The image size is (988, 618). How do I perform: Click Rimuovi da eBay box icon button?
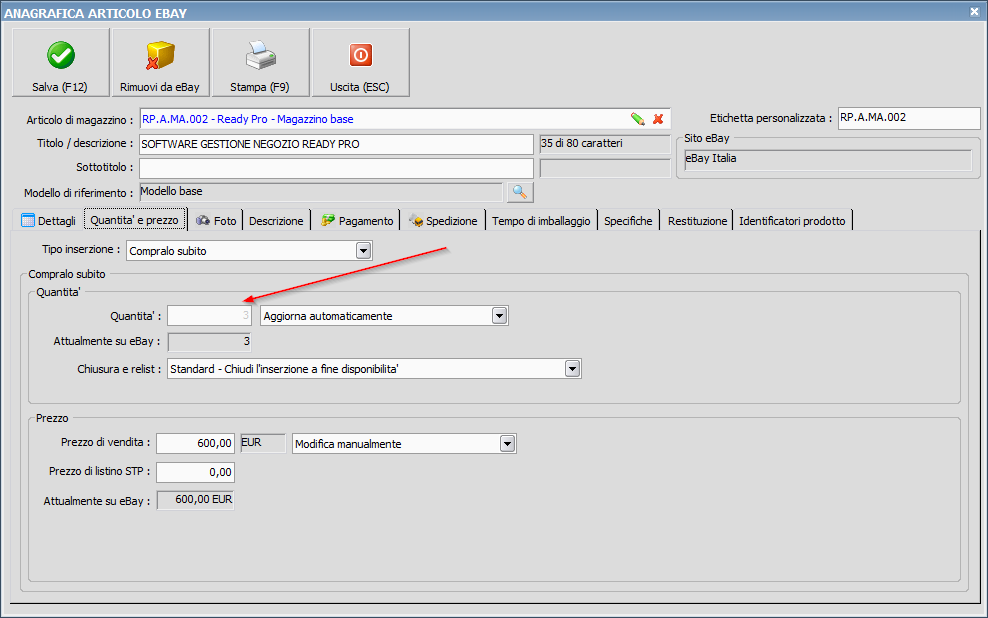coord(160,62)
